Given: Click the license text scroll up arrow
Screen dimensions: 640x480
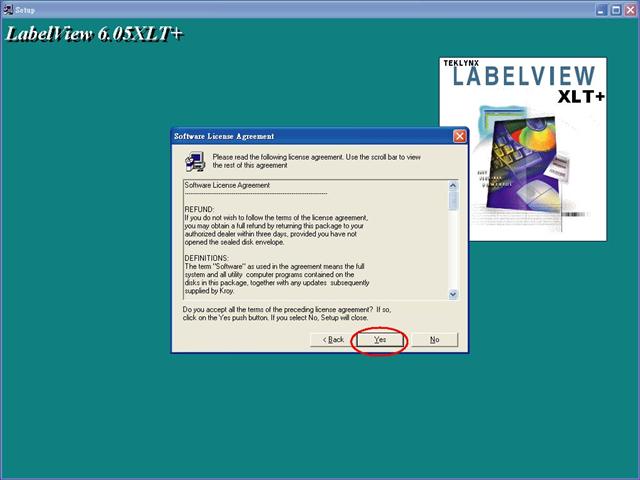Looking at the screenshot, I should point(453,186).
